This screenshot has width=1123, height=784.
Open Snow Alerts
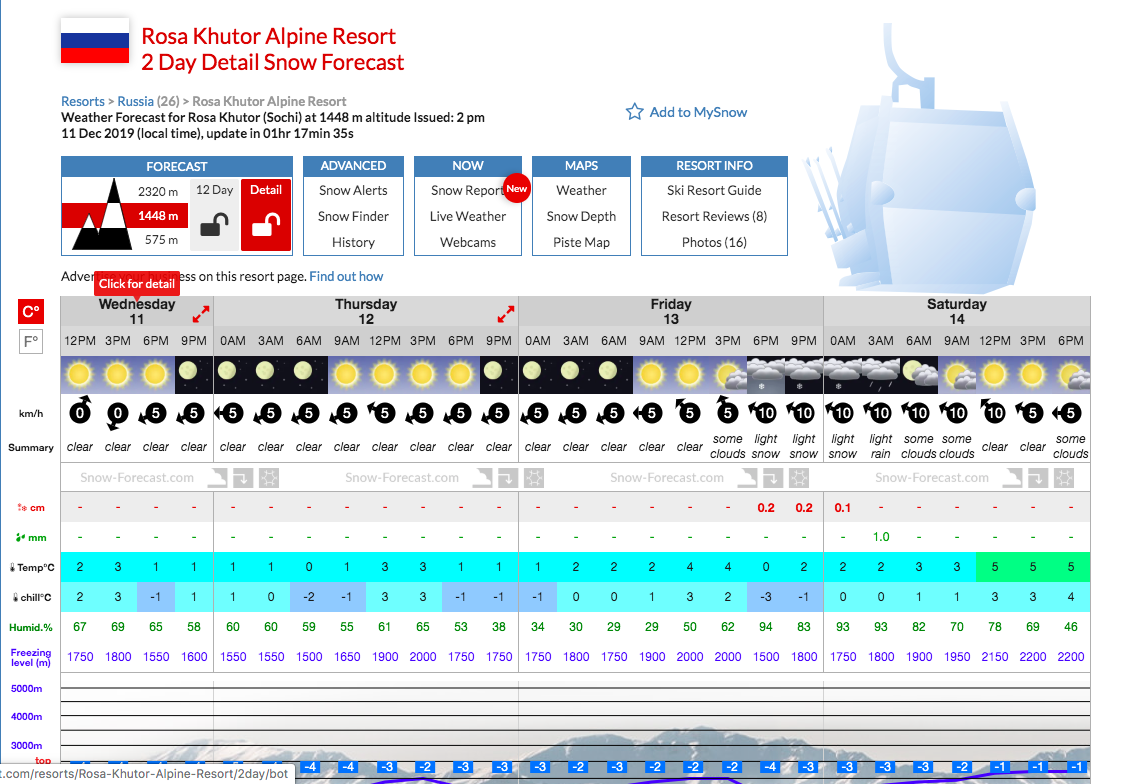coord(353,190)
